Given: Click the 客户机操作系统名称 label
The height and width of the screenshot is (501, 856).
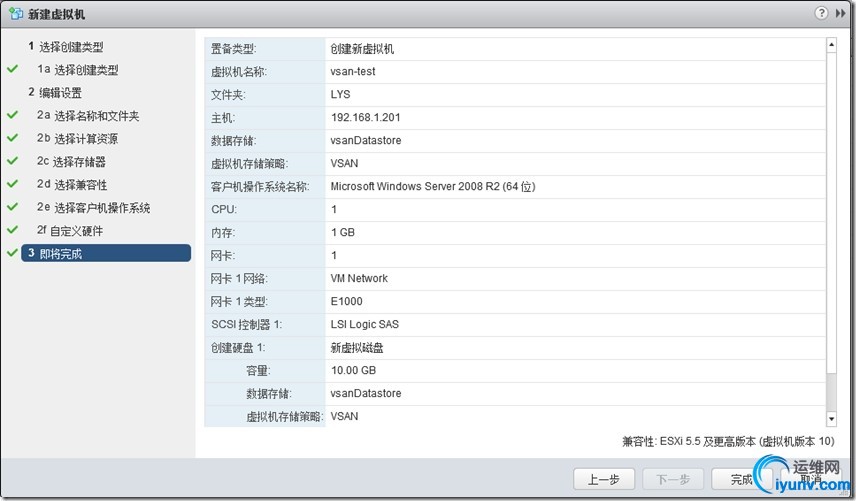Looking at the screenshot, I should pos(260,187).
